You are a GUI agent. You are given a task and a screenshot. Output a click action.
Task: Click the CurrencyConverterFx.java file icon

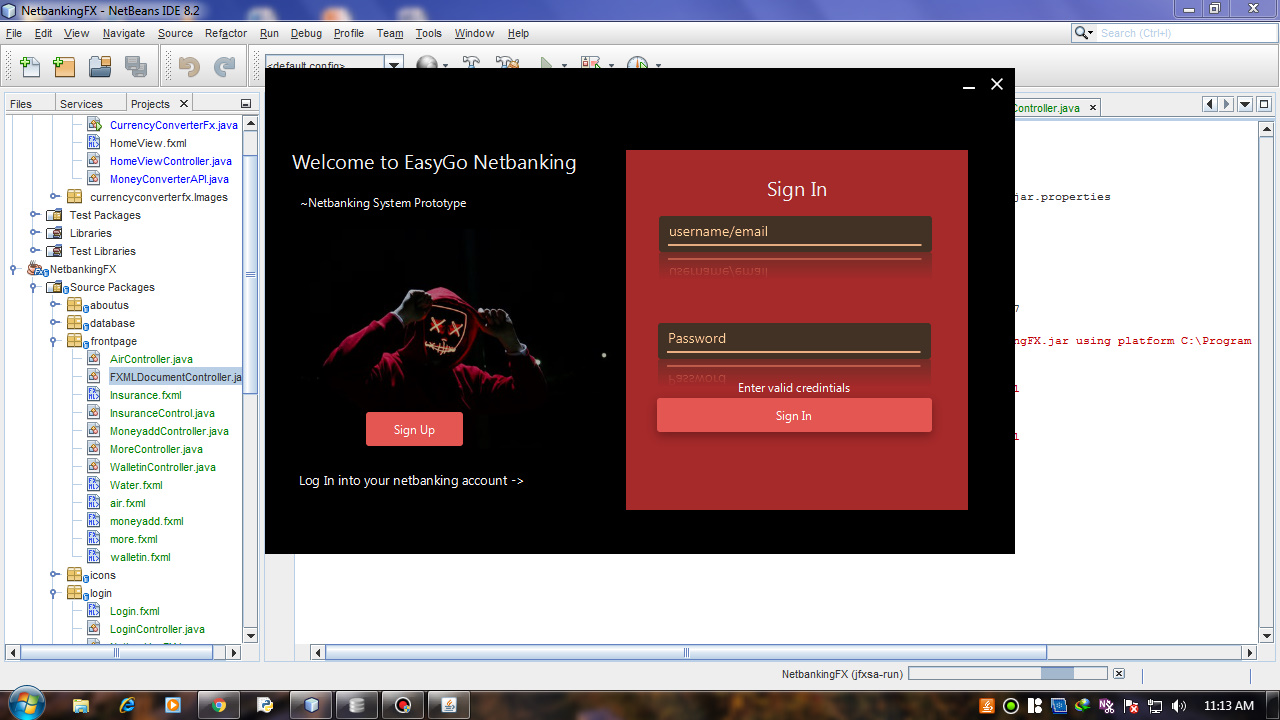(94, 125)
